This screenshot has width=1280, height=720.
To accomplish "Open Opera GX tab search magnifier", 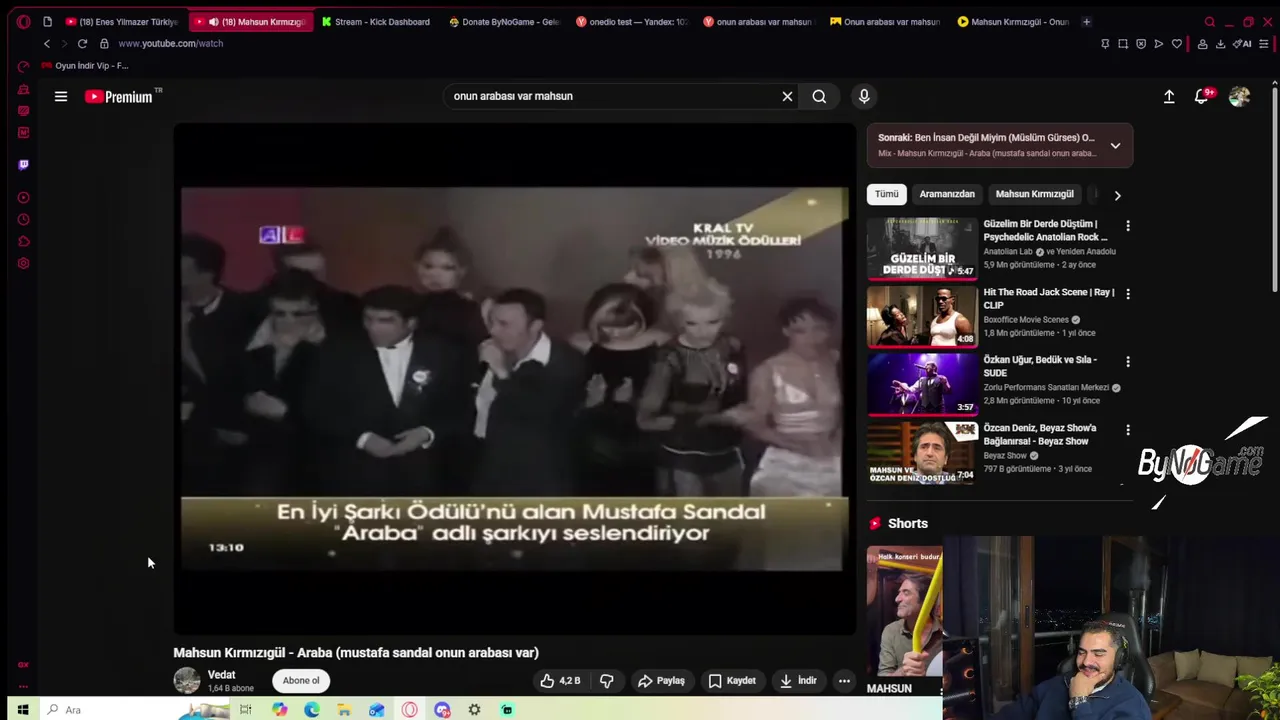I will (1210, 21).
